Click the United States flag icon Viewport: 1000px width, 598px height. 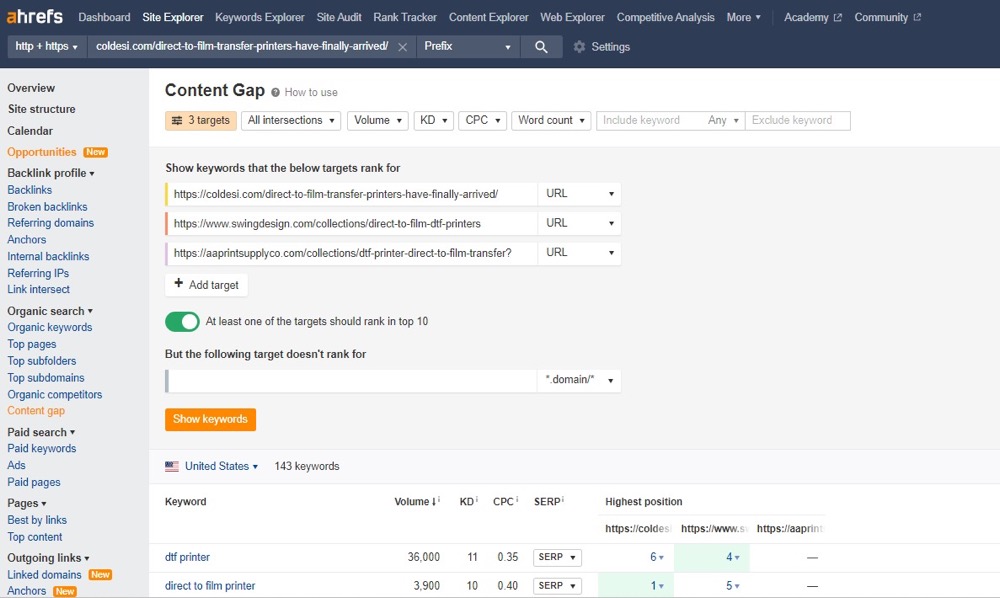(x=172, y=466)
